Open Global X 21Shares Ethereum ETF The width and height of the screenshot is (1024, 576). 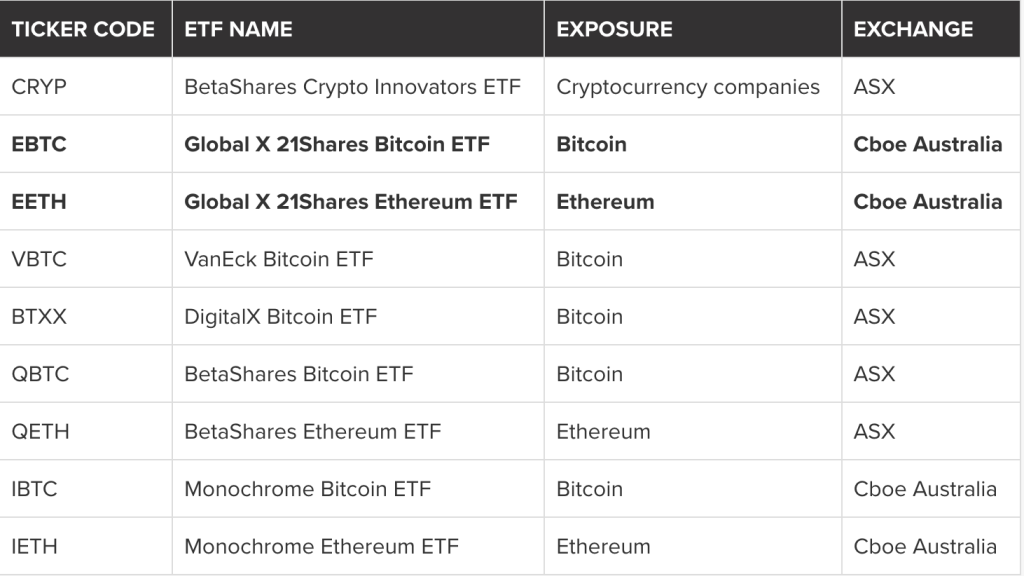351,201
